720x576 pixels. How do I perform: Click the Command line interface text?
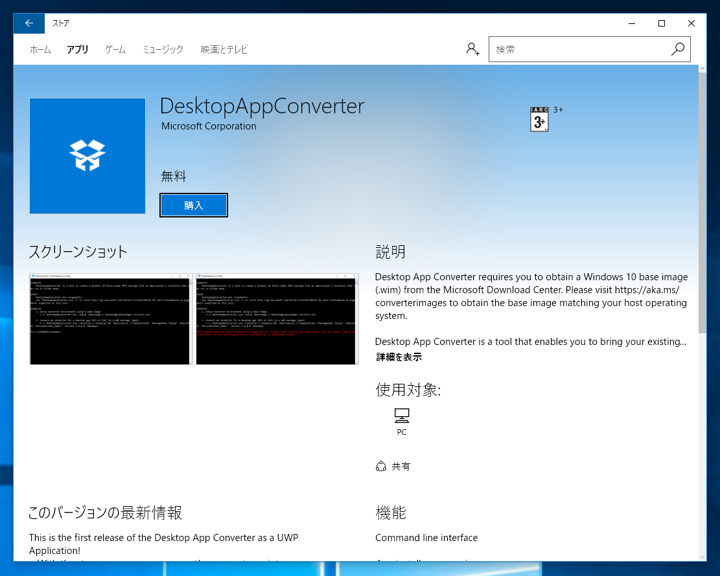(x=427, y=537)
